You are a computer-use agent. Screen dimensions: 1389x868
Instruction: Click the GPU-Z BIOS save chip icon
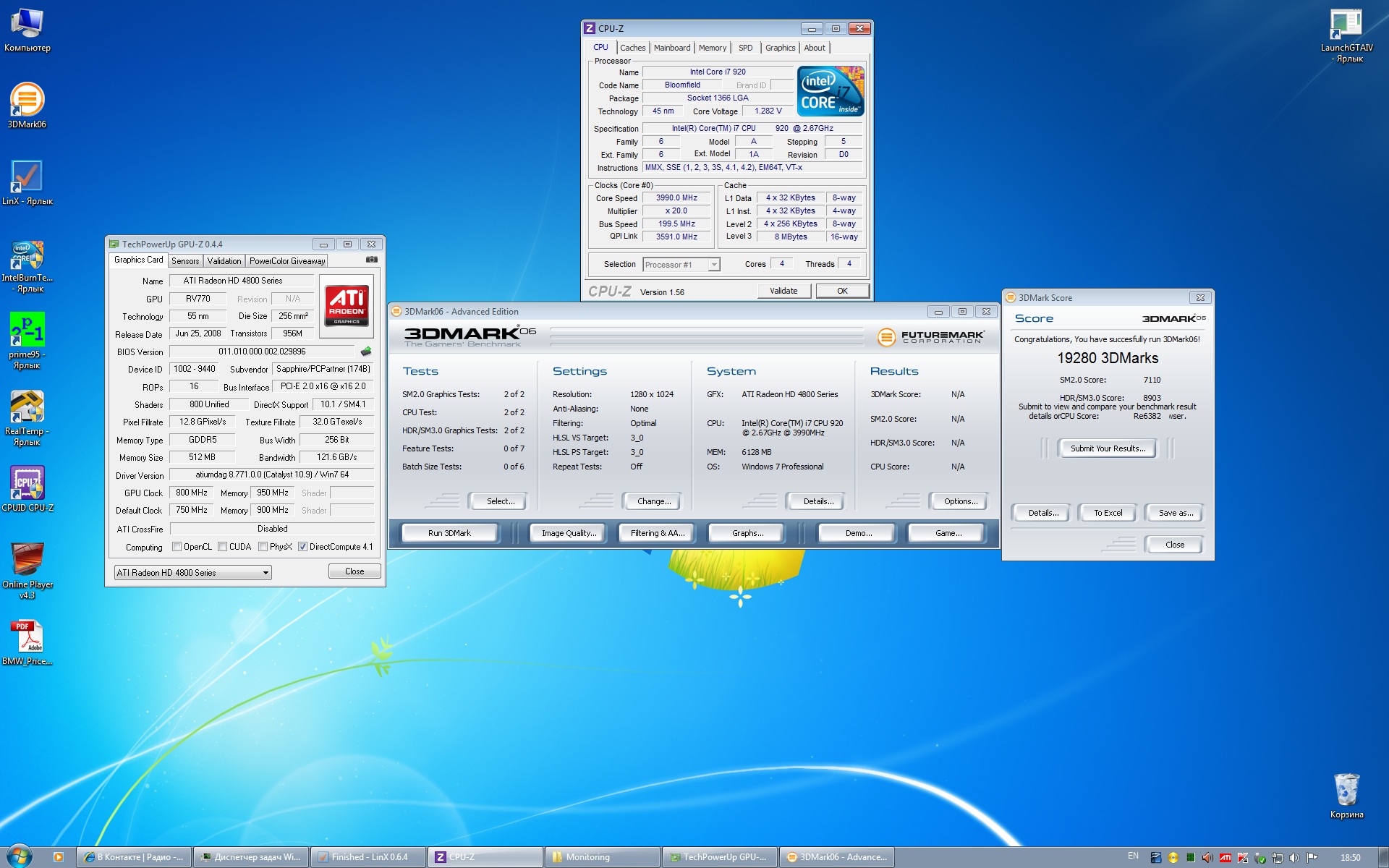click(366, 352)
